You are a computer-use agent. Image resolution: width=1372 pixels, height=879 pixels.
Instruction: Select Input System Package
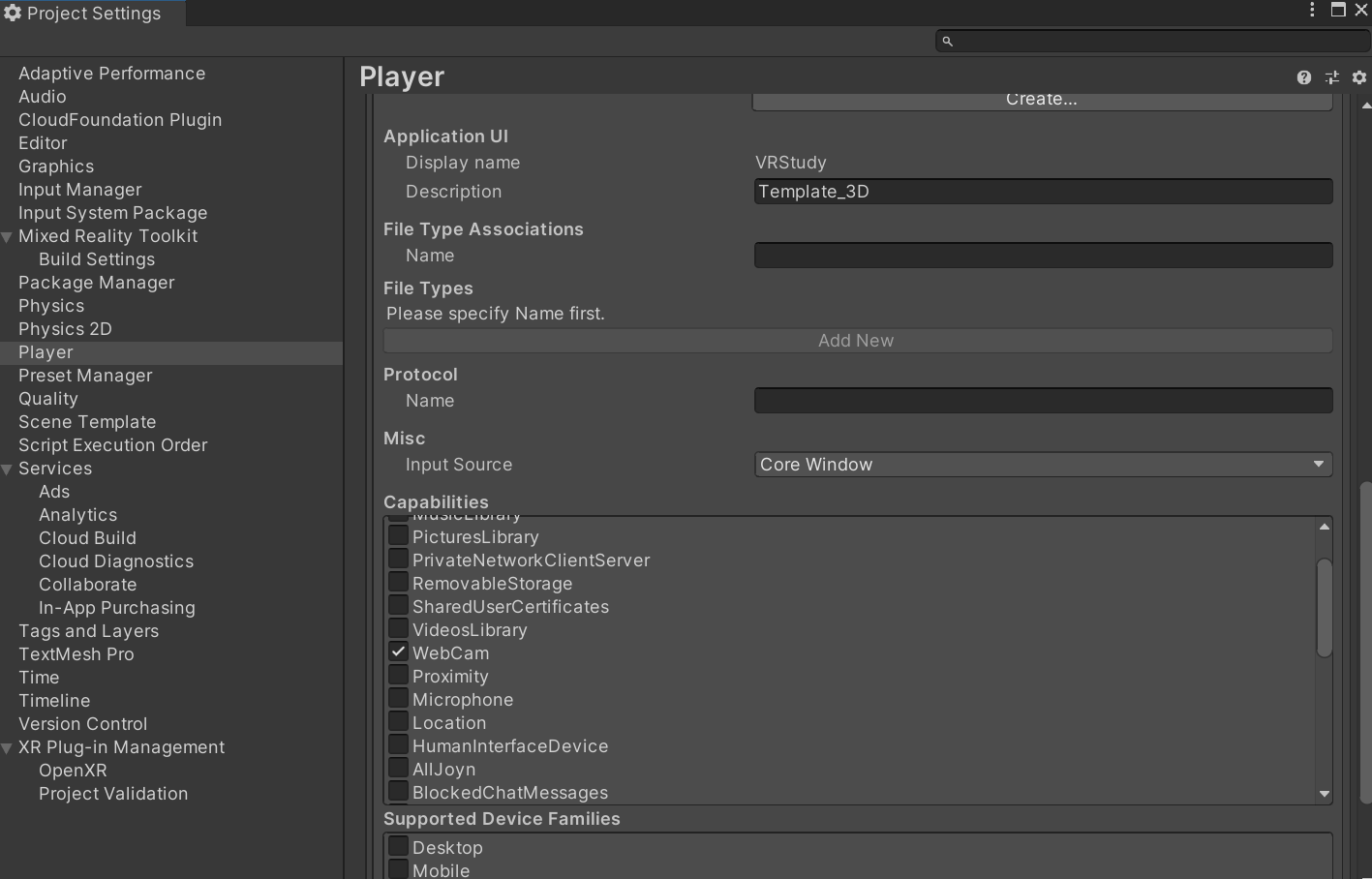coord(112,213)
